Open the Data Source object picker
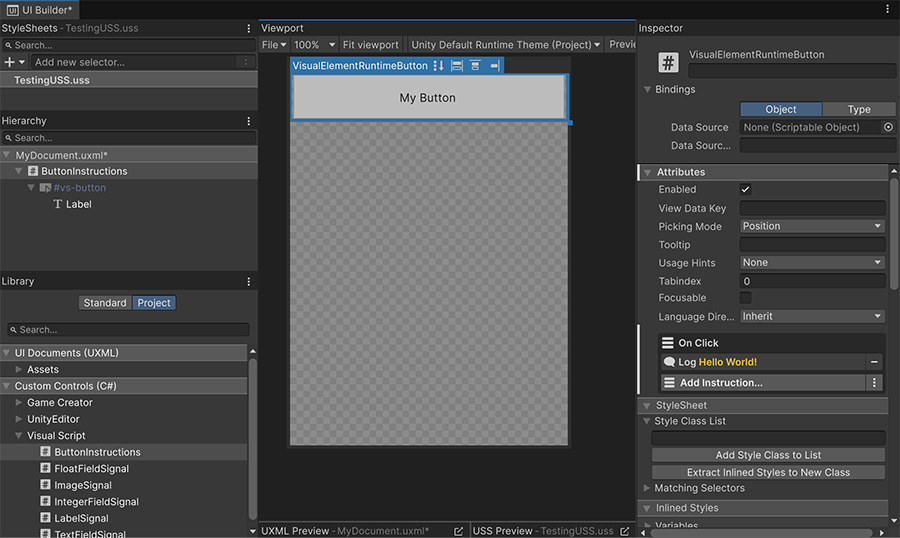Screen dimensions: 900x538 (x=888, y=127)
